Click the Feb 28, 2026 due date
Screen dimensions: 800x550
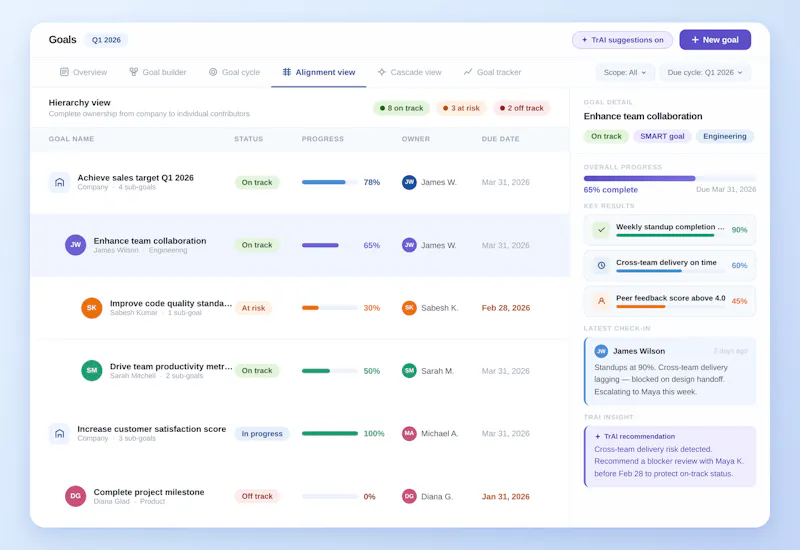click(506, 308)
